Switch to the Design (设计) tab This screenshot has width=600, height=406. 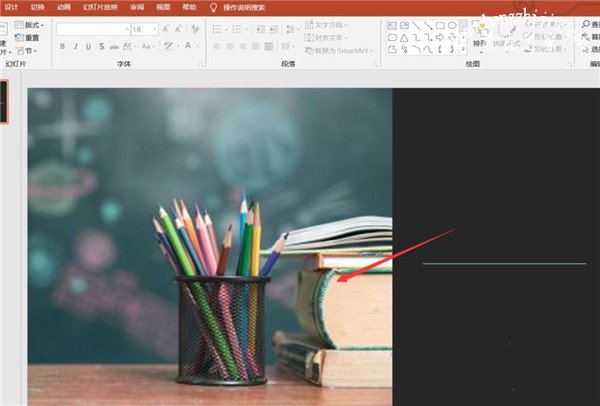pyautogui.click(x=11, y=7)
